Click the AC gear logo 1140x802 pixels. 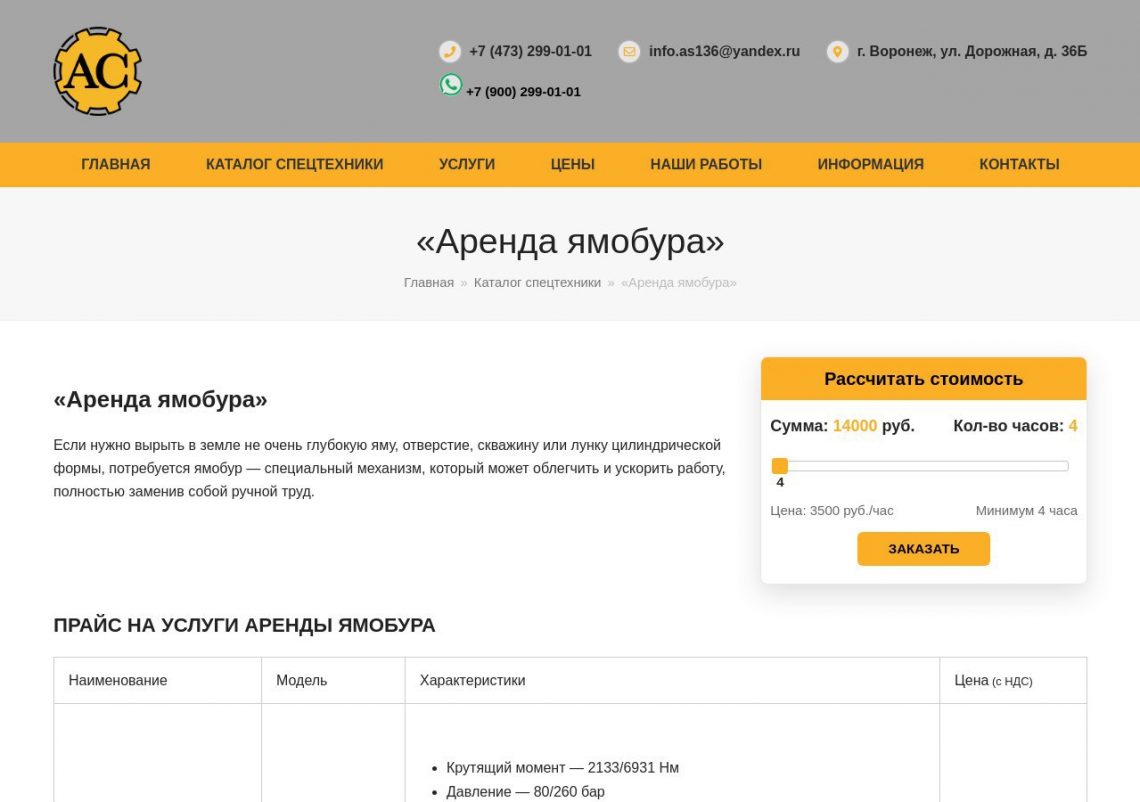point(97,71)
